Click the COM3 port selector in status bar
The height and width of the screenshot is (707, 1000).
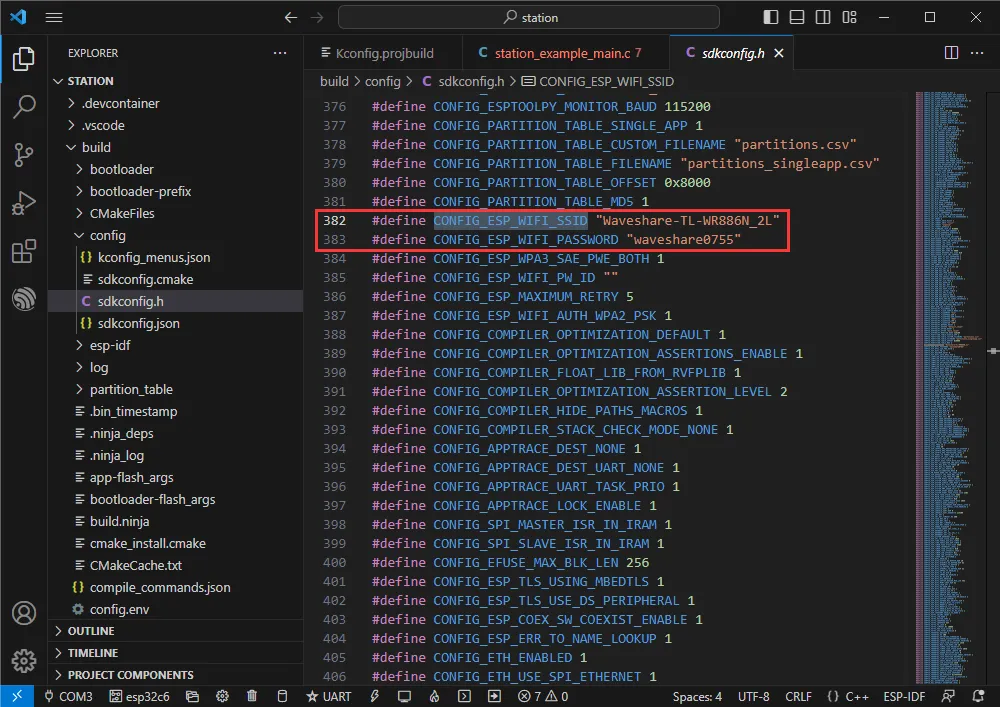pos(68,696)
